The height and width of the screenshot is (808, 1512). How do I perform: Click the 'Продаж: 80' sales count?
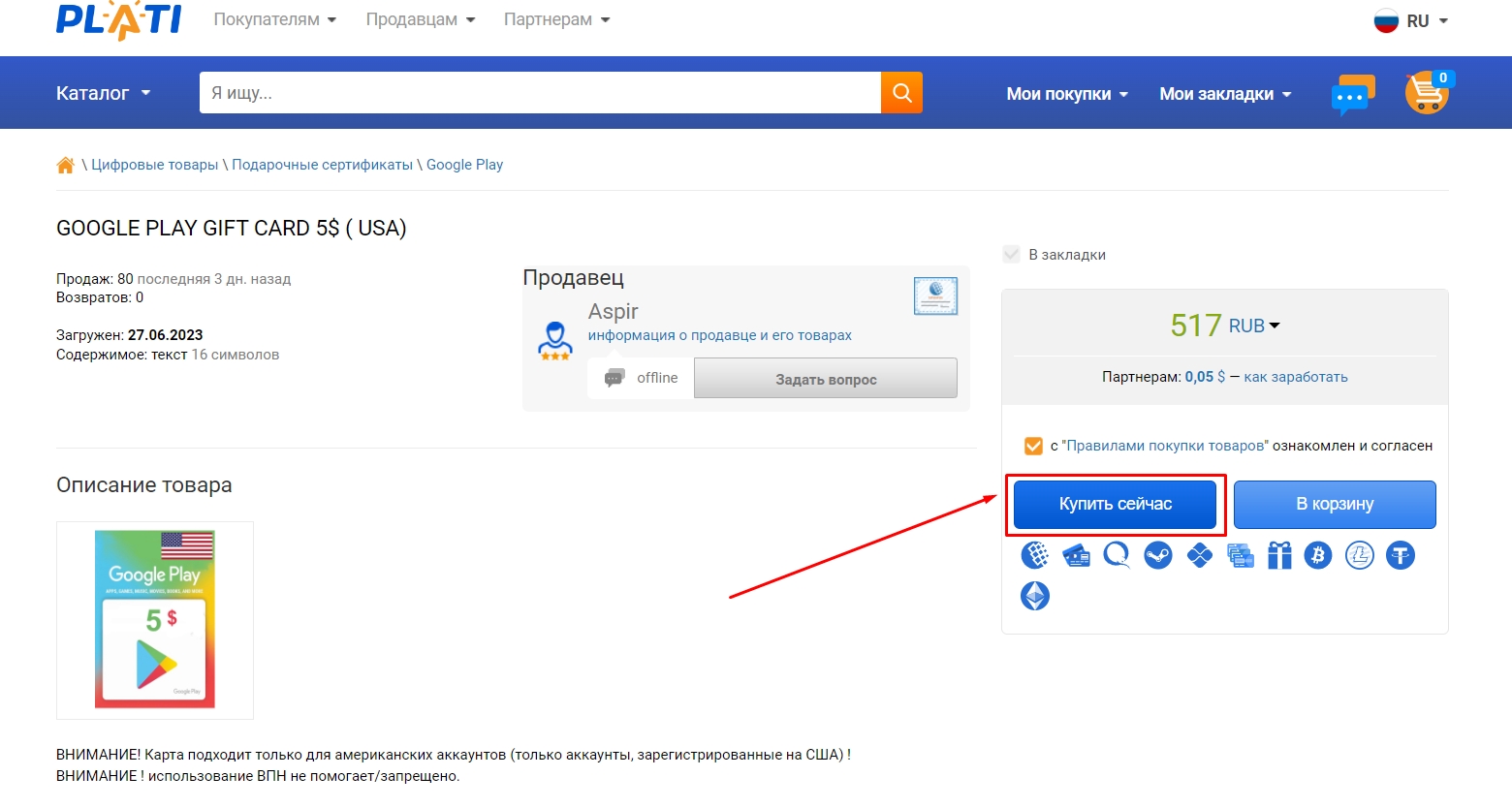pyautogui.click(x=95, y=279)
